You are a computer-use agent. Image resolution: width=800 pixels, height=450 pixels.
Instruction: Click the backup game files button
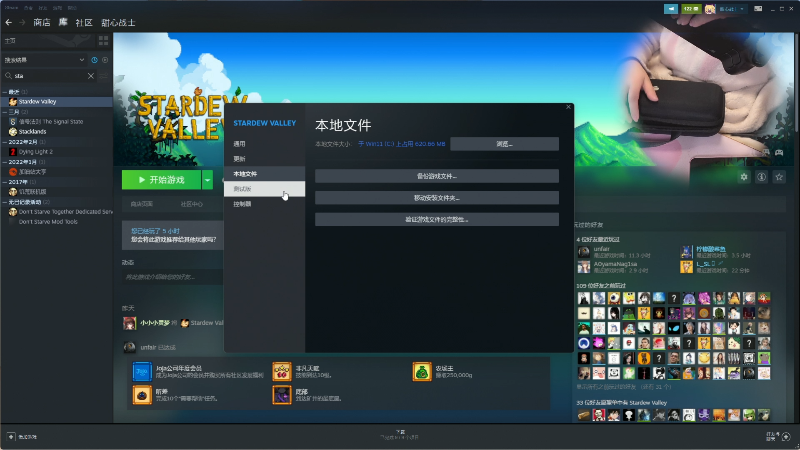click(437, 176)
